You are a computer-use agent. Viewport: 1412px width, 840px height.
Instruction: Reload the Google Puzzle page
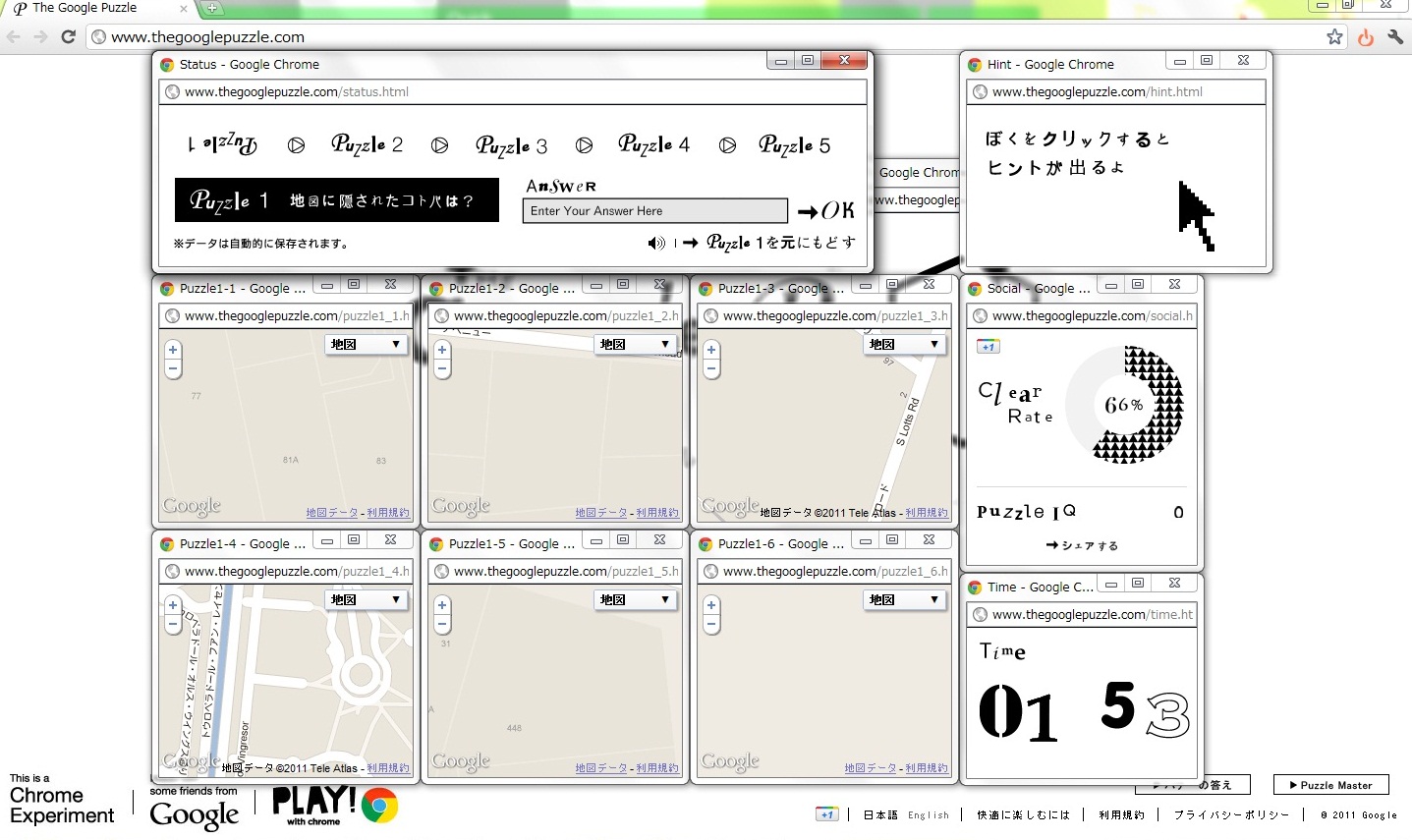pyautogui.click(x=68, y=36)
